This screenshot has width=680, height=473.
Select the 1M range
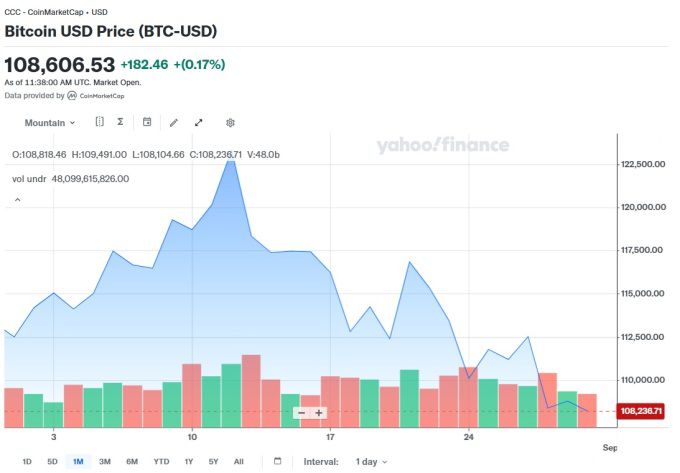pyautogui.click(x=78, y=461)
